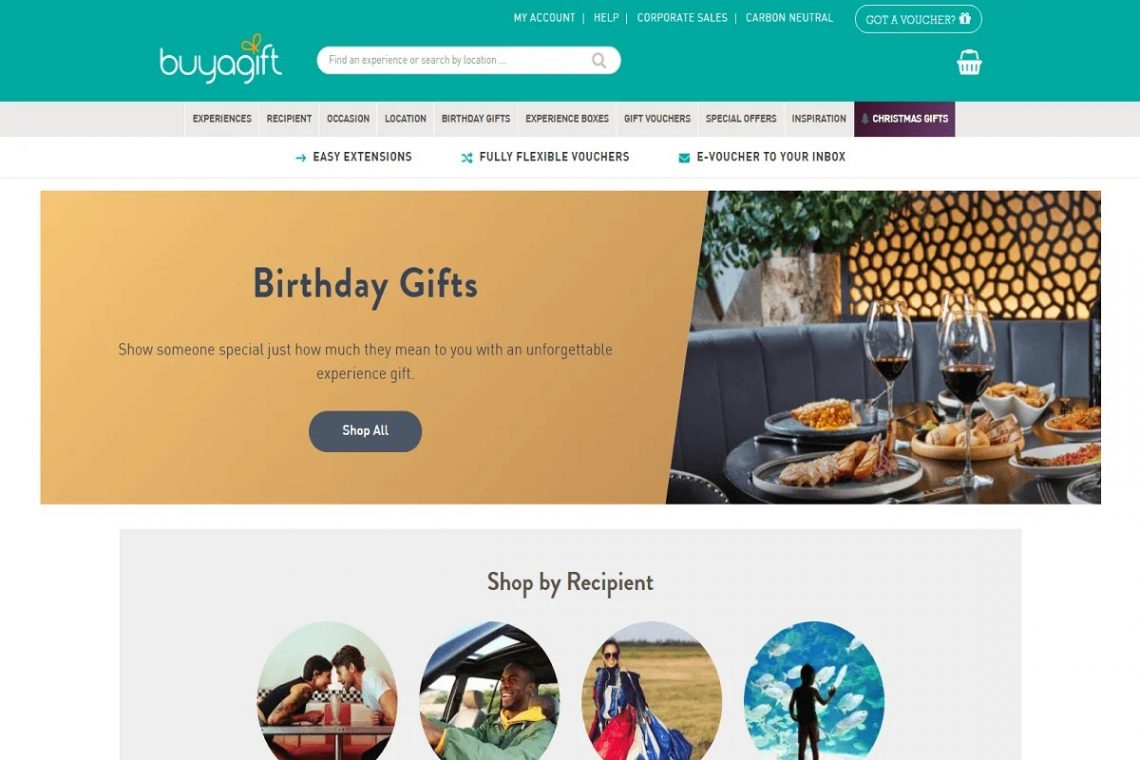The image size is (1140, 760).
Task: Expand the Experience Boxes menu
Action: coord(567,119)
